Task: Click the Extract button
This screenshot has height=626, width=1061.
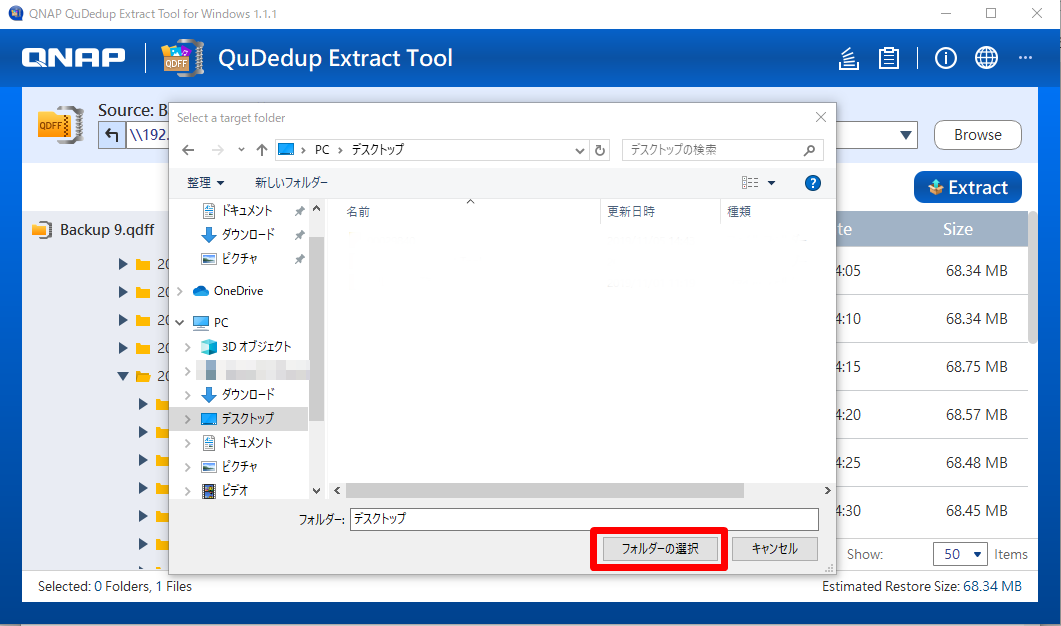Action: pyautogui.click(x=968, y=187)
